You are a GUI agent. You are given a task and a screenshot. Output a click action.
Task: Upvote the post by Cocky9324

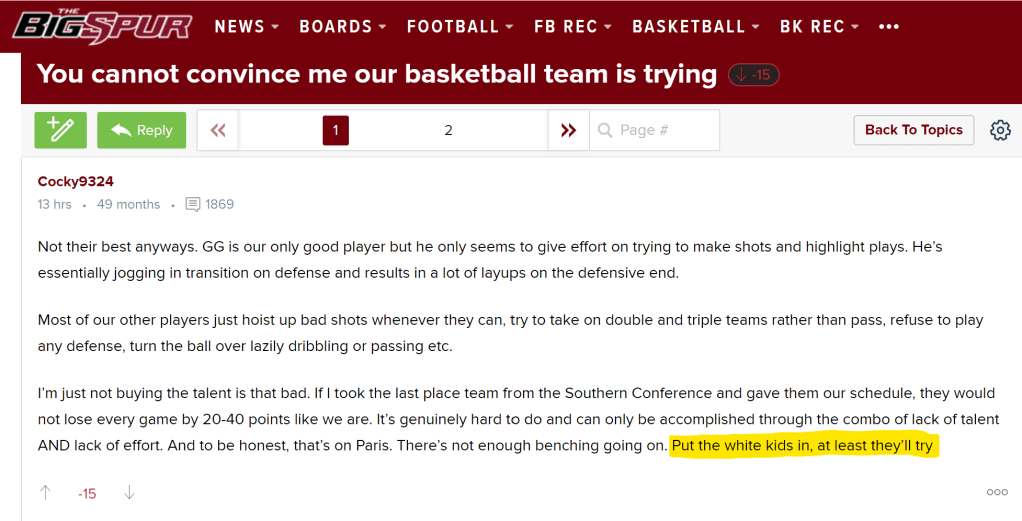click(45, 493)
